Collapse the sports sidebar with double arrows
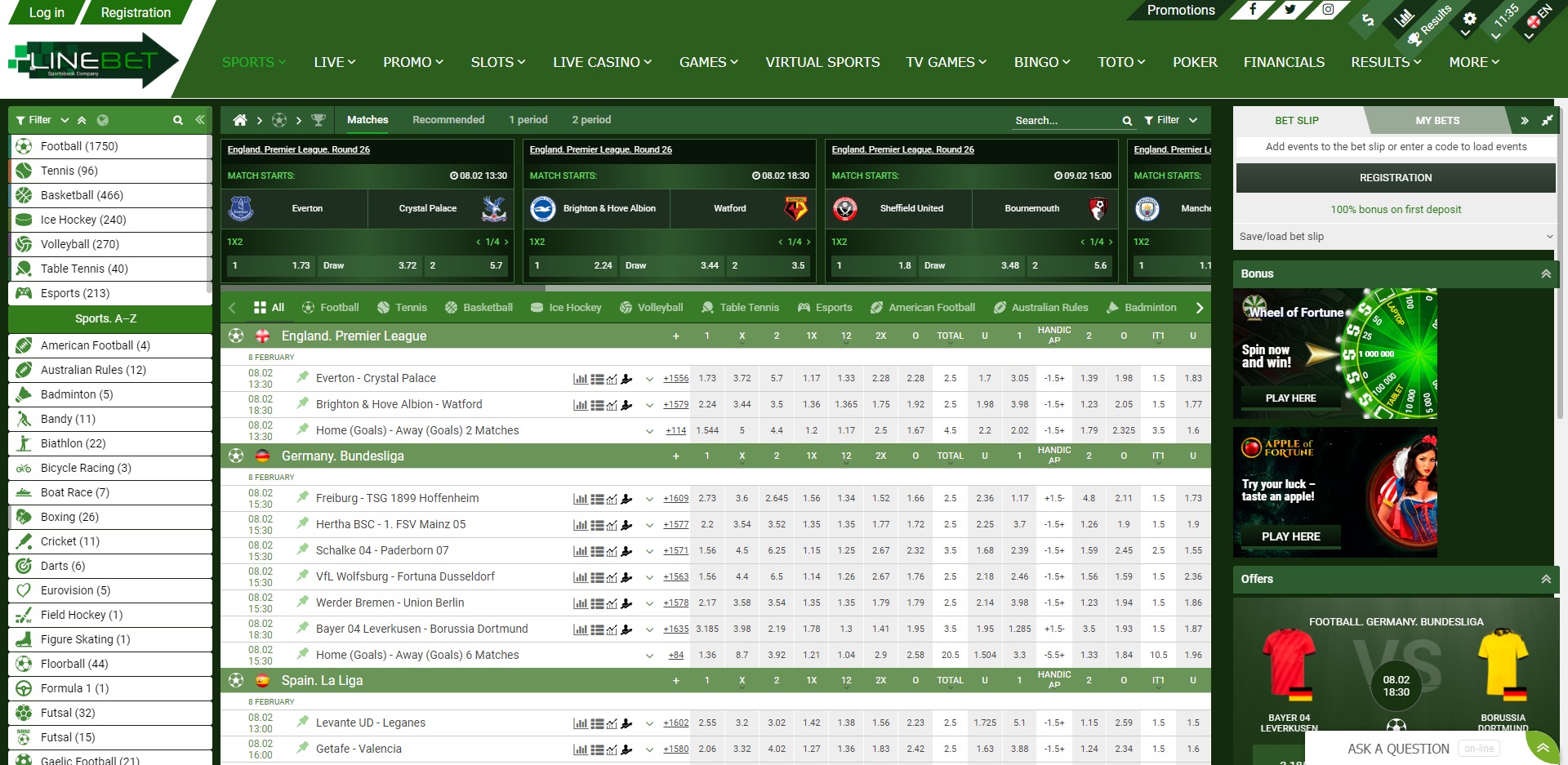The width and height of the screenshot is (1568, 765). click(200, 120)
